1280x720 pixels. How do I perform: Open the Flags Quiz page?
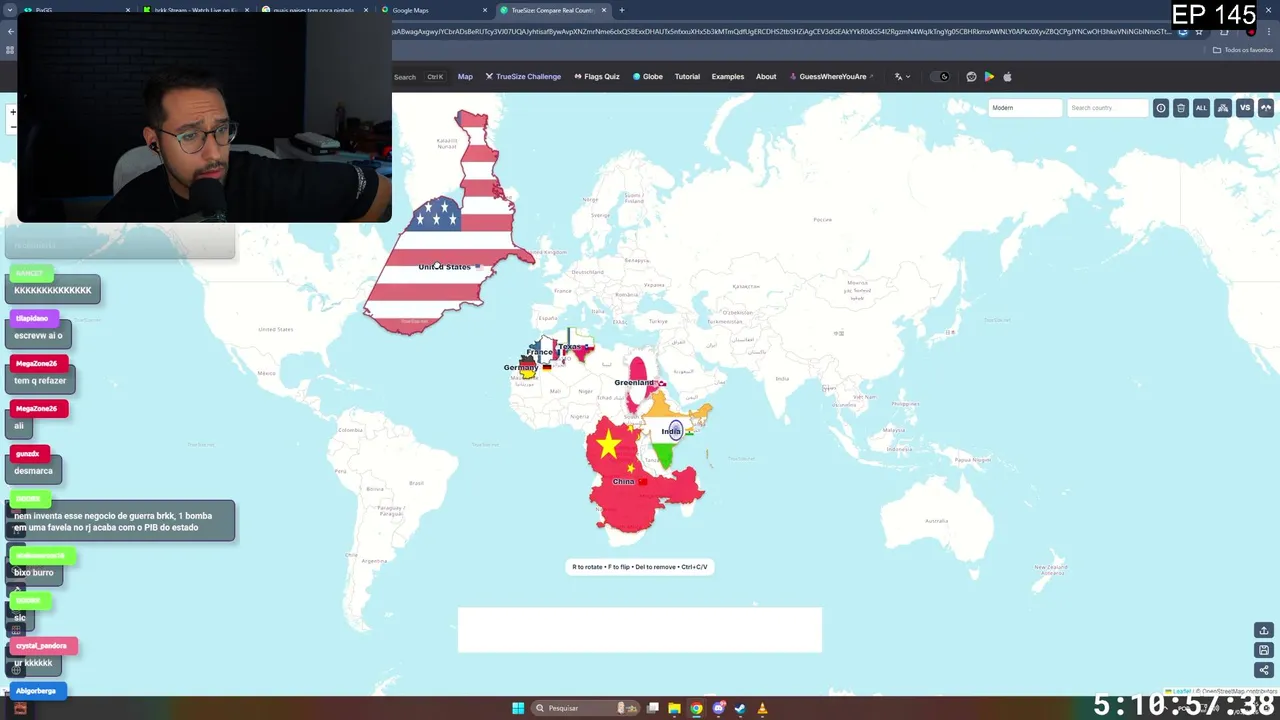click(597, 77)
